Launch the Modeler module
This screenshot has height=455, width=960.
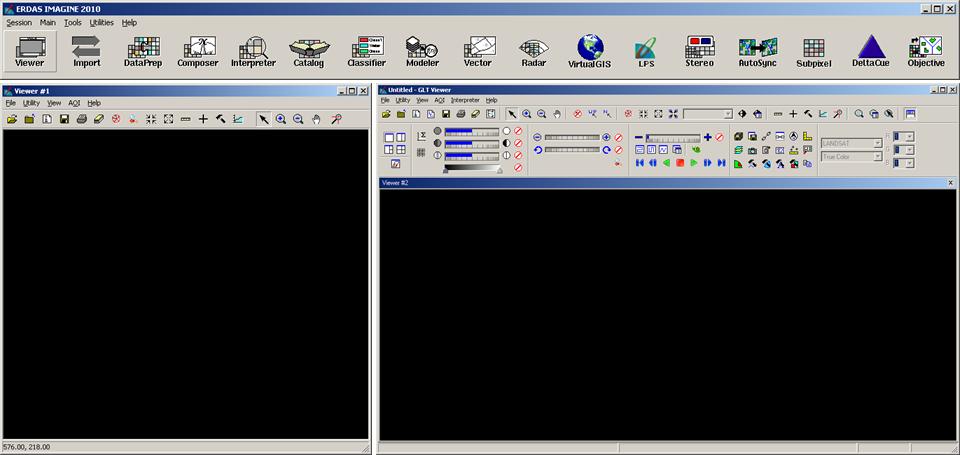[422, 51]
